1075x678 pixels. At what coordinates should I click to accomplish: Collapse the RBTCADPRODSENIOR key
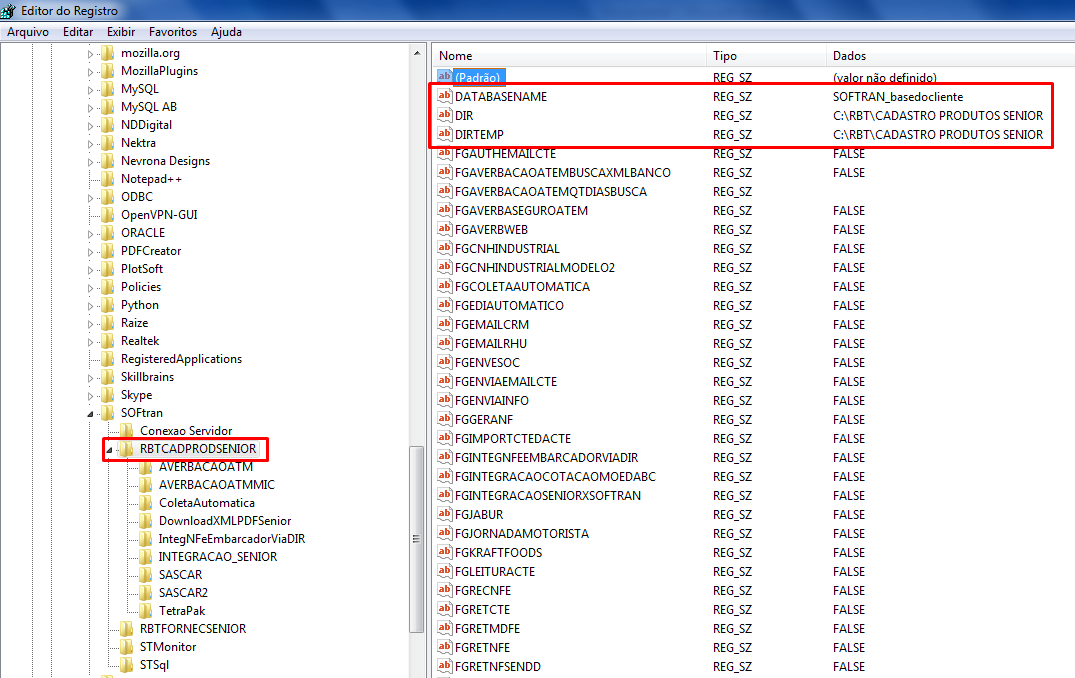click(109, 450)
